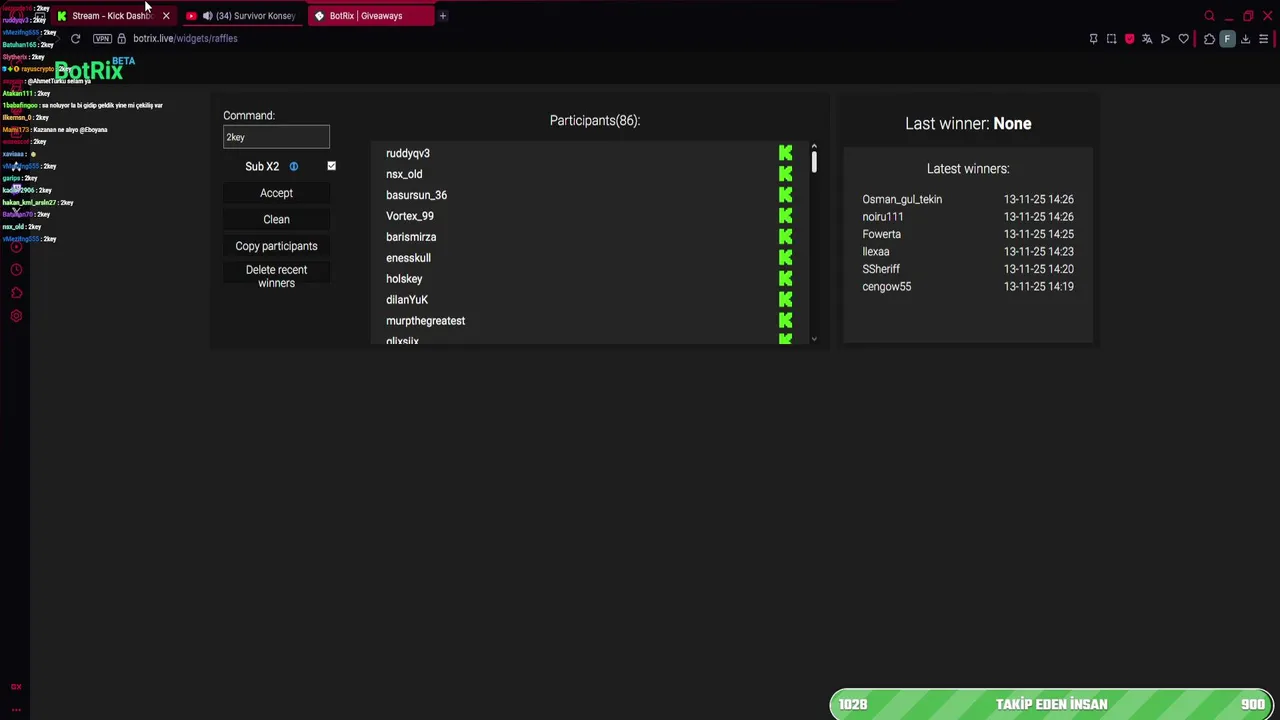Toggle the Sub X2 checkbox
1280x720 pixels.
click(331, 166)
